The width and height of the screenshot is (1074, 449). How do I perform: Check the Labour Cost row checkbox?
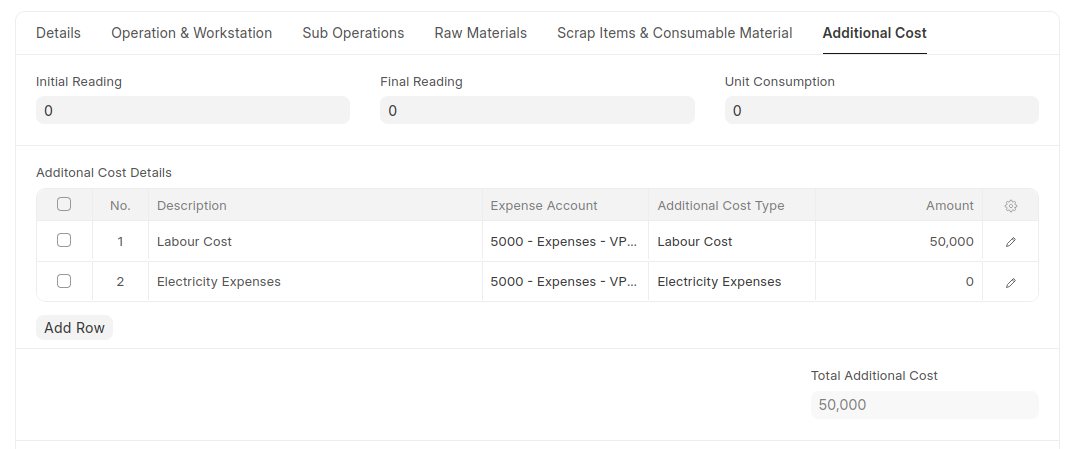coord(64,240)
